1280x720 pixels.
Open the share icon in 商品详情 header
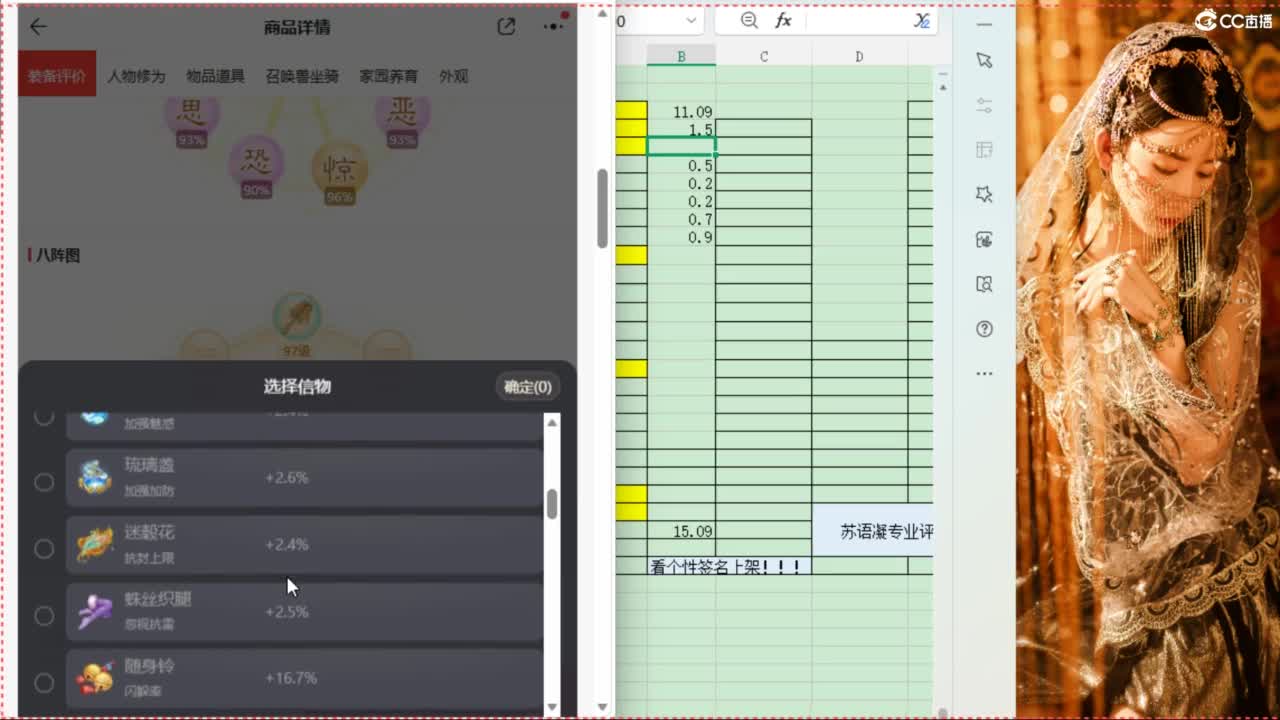tap(506, 27)
